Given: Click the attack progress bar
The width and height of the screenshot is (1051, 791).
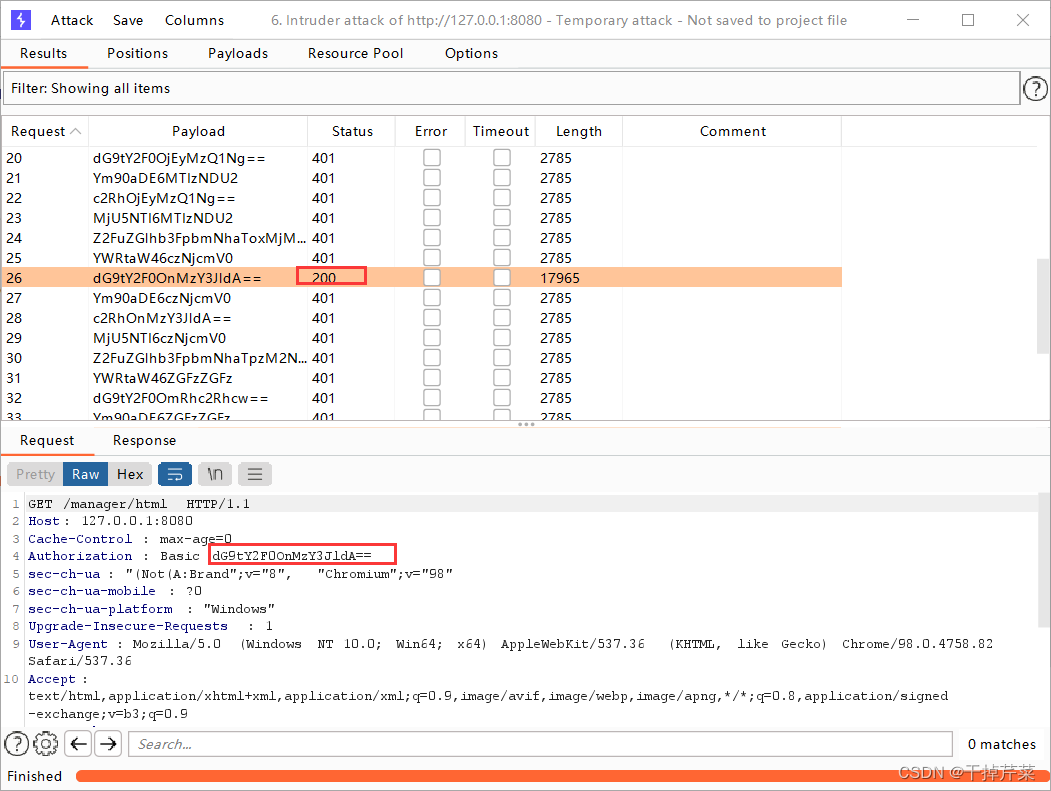Looking at the screenshot, I should pyautogui.click(x=562, y=776).
